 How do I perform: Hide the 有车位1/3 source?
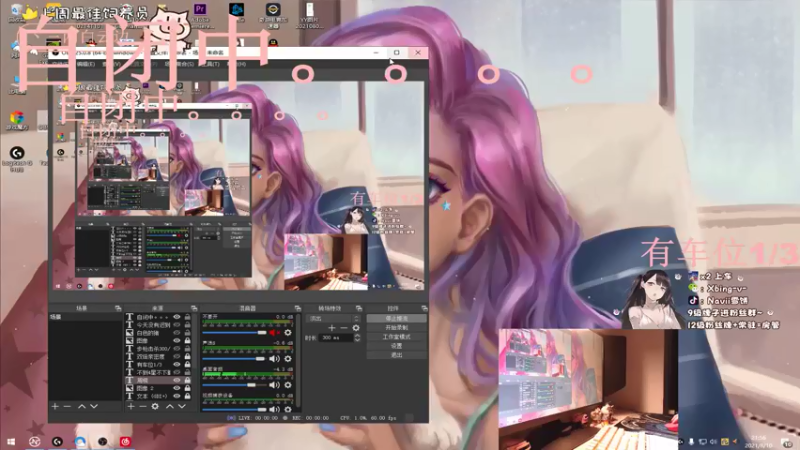tap(177, 364)
